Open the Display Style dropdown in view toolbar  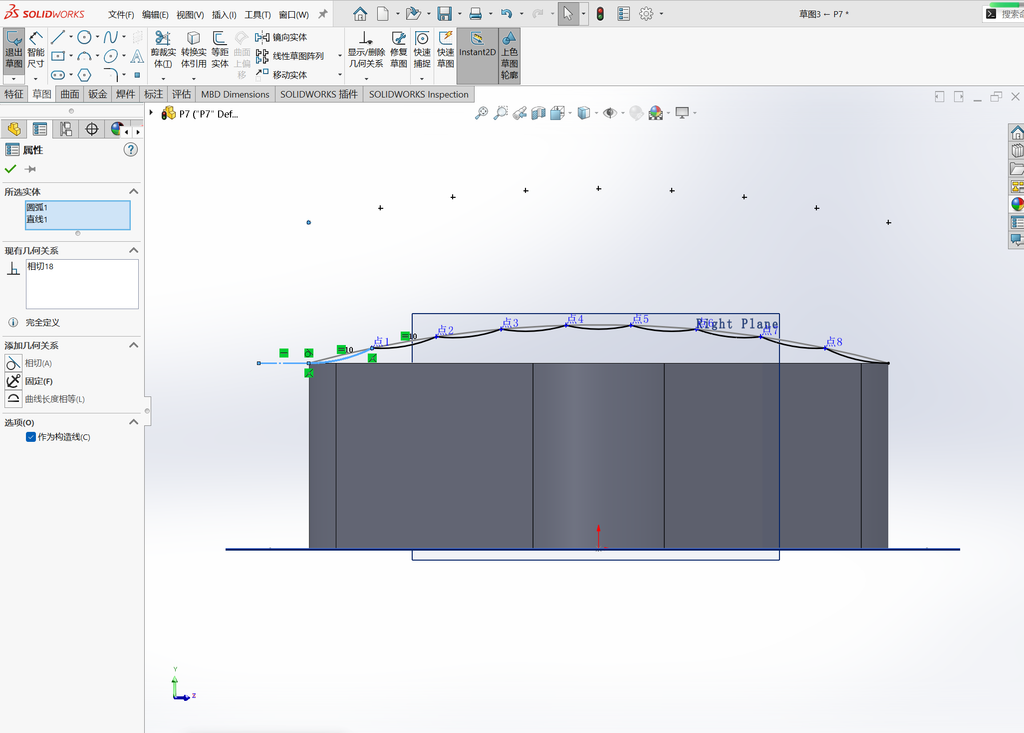(596, 113)
